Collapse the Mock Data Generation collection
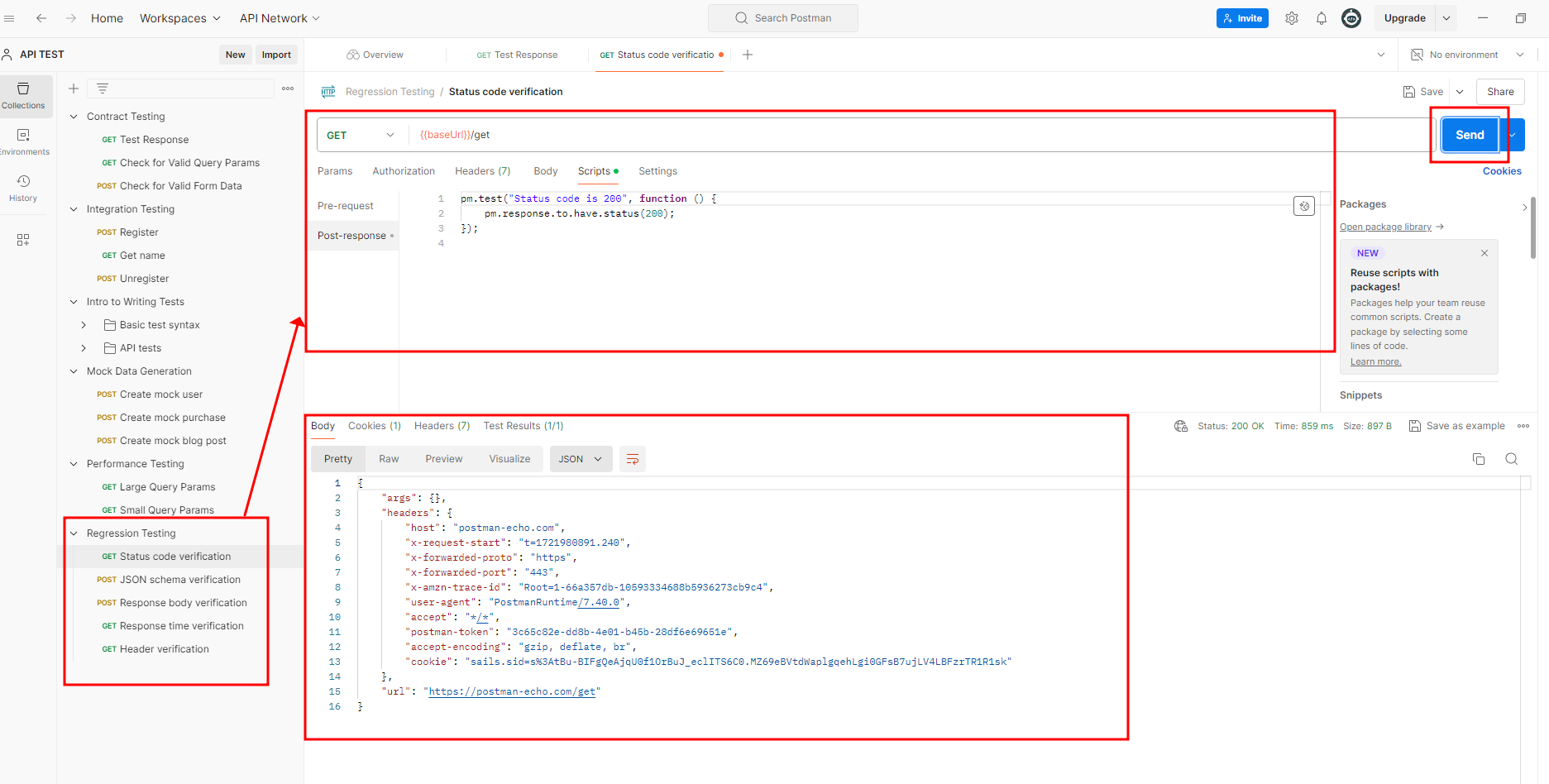 [x=74, y=371]
